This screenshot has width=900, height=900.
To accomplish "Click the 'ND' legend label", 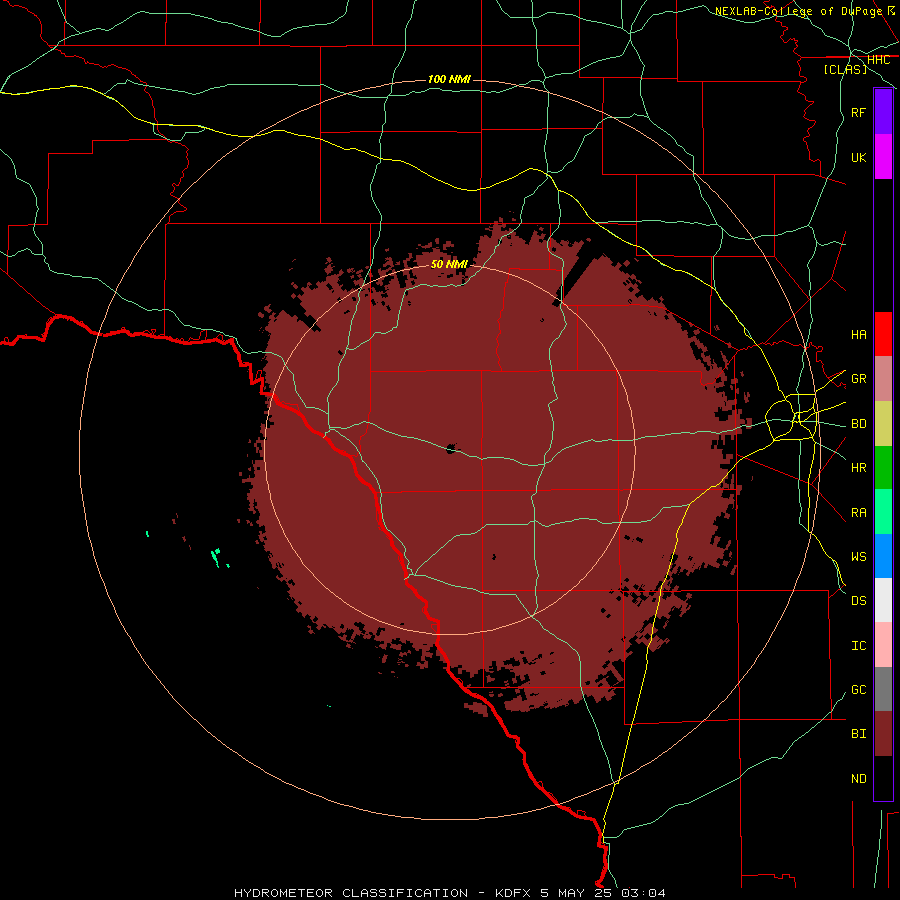I will click(x=858, y=779).
